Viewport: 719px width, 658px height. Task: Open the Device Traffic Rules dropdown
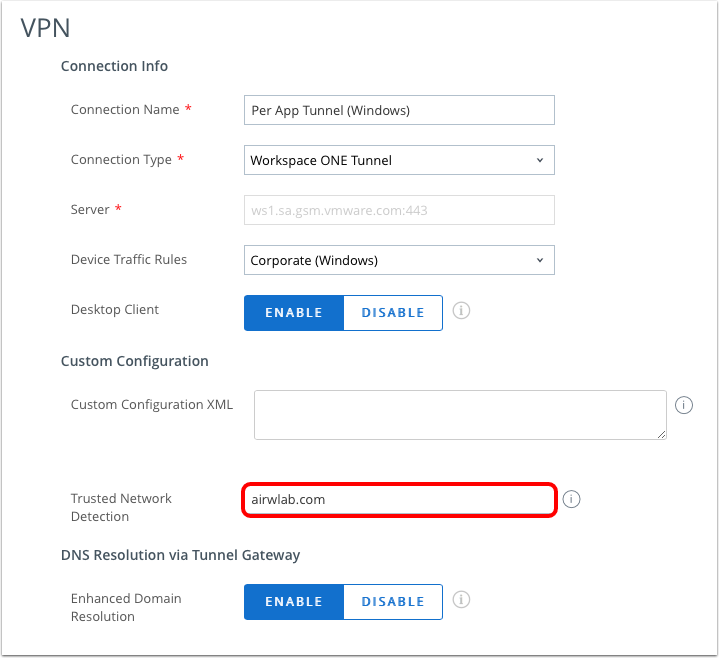point(399,260)
